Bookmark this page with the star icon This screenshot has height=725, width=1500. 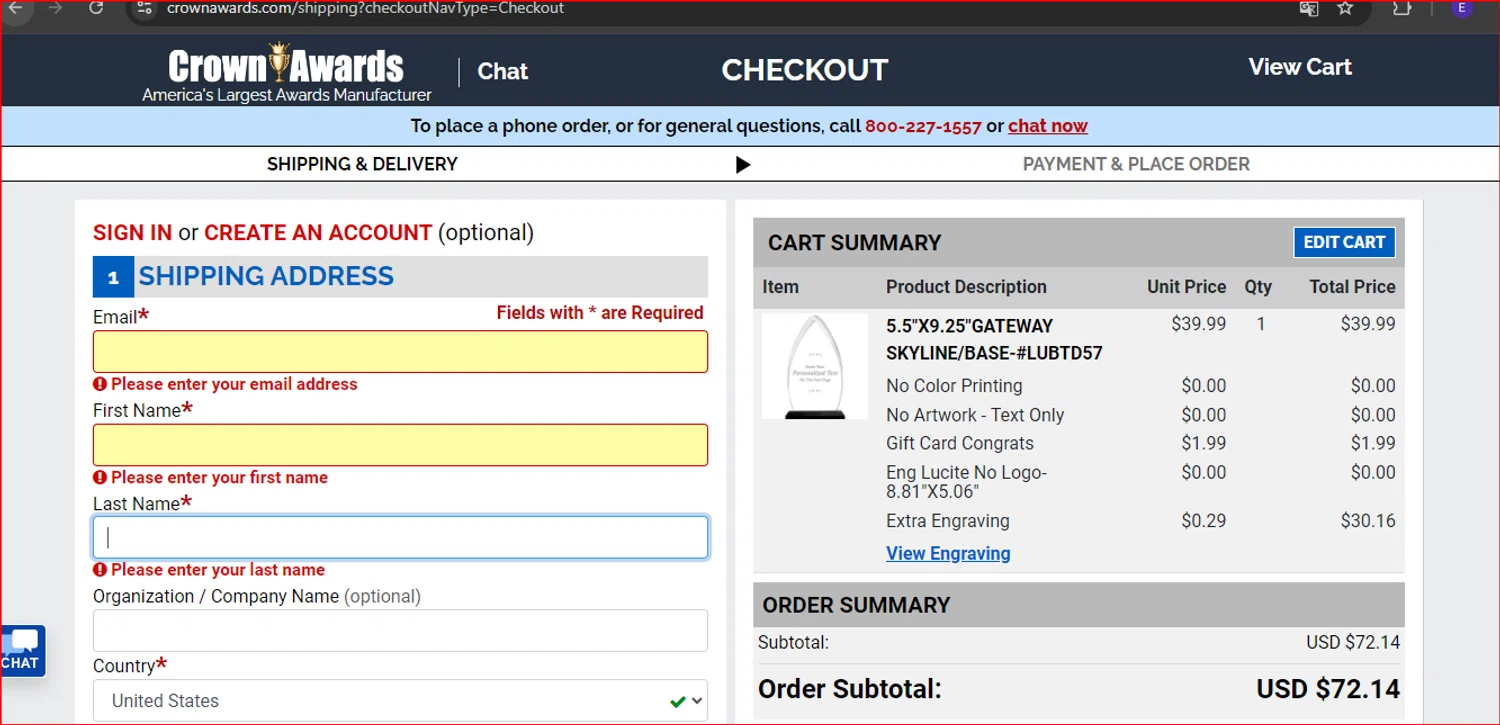[x=1345, y=8]
